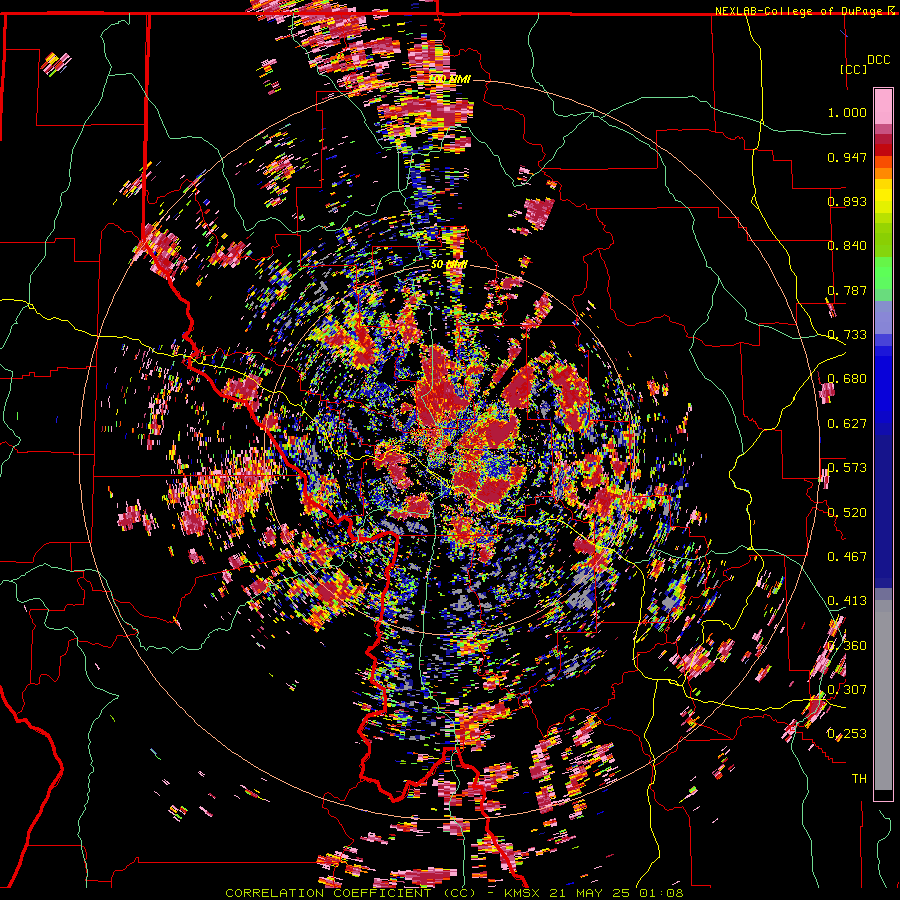Viewport: 900px width, 900px height.
Task: Select the 0.680 legend value
Action: point(847,379)
